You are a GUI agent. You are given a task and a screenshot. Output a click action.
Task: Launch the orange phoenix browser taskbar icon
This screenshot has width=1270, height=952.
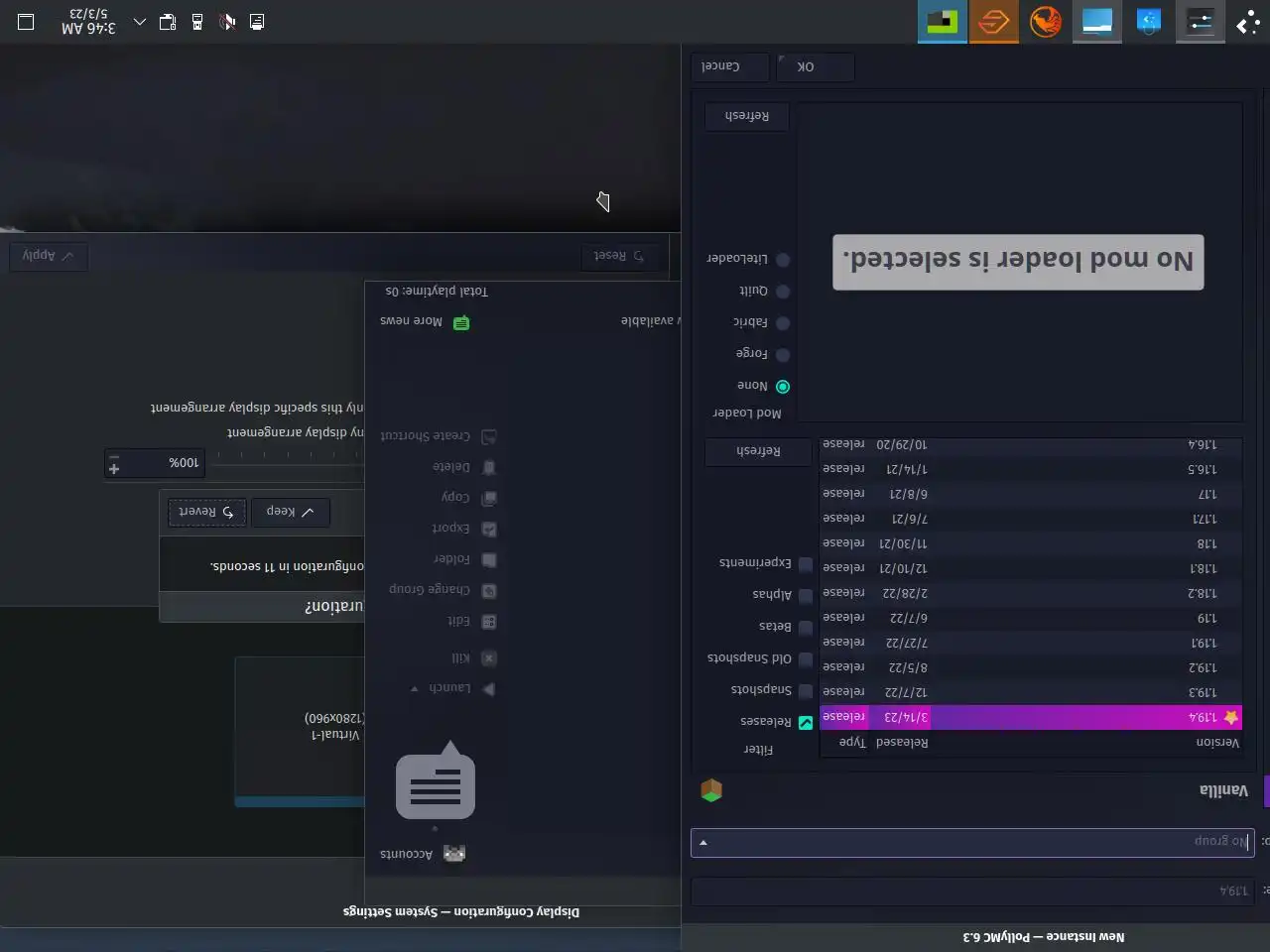point(1046,22)
